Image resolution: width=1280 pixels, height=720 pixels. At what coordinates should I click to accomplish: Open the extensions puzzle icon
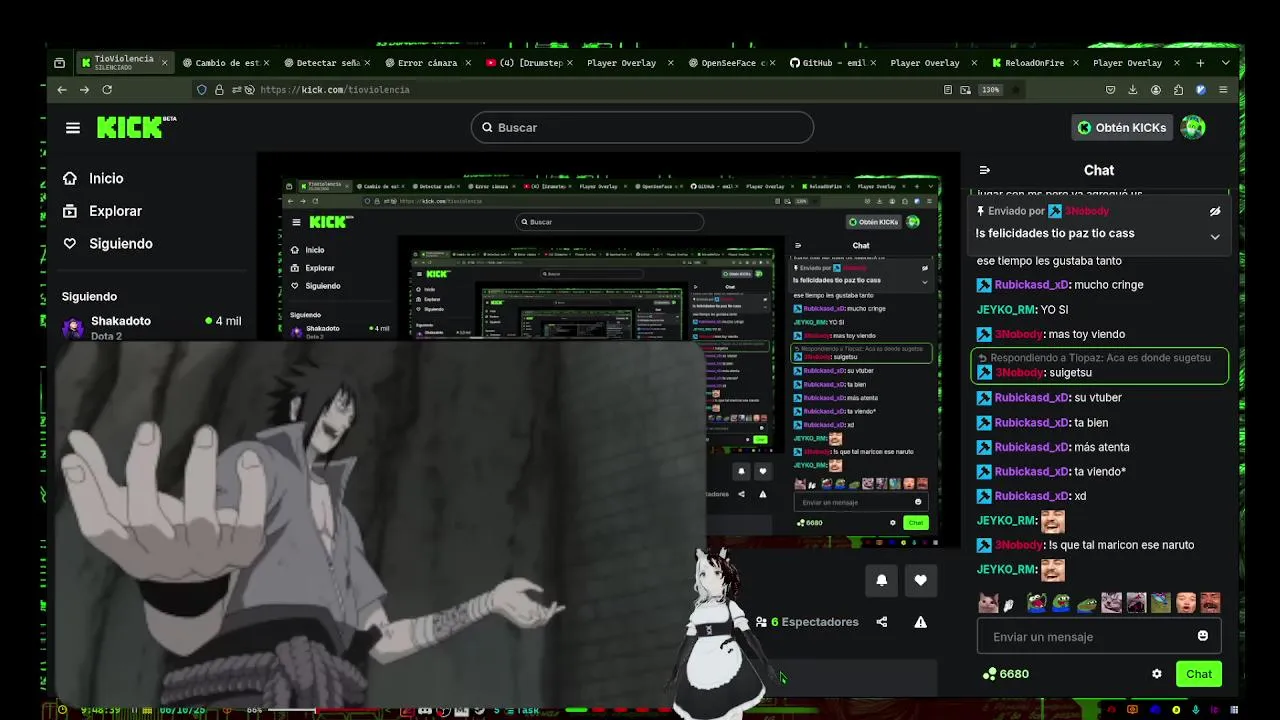1179,90
